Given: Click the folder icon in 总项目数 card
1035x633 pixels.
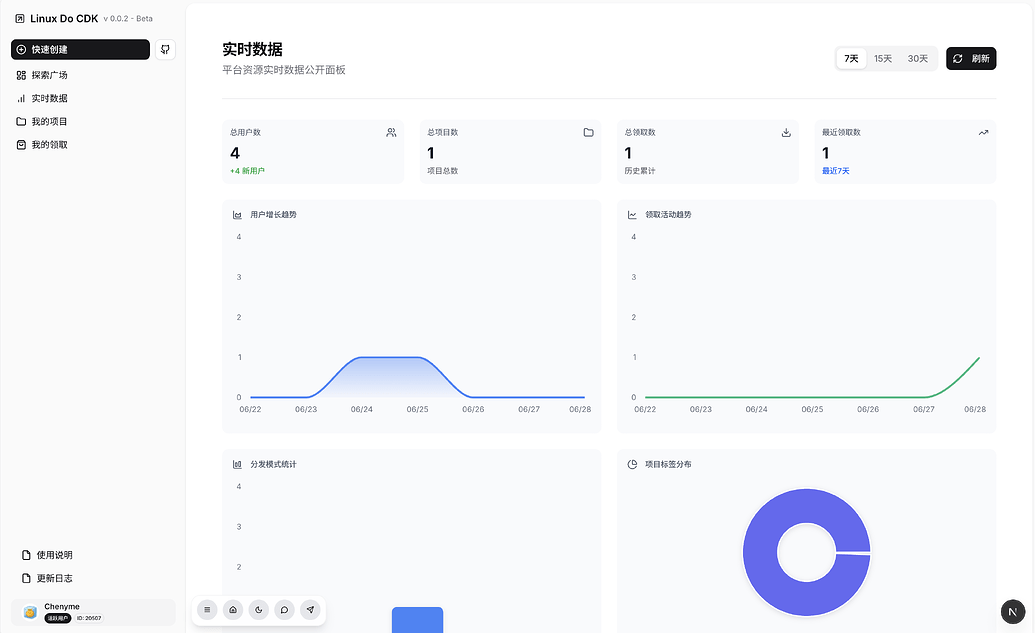Looking at the screenshot, I should point(589,133).
